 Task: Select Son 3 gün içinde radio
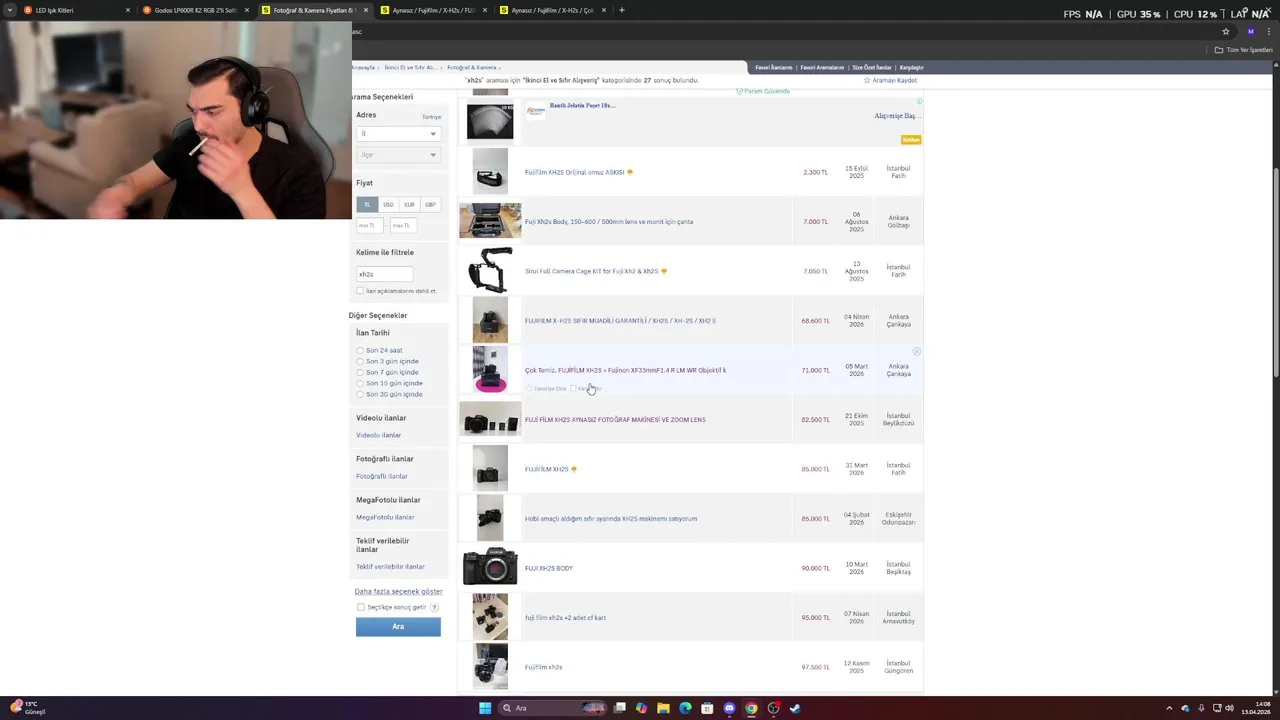tap(360, 361)
